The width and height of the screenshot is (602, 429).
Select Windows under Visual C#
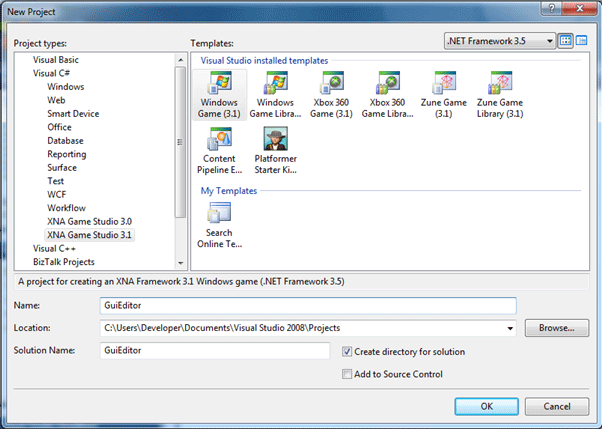tap(66, 86)
